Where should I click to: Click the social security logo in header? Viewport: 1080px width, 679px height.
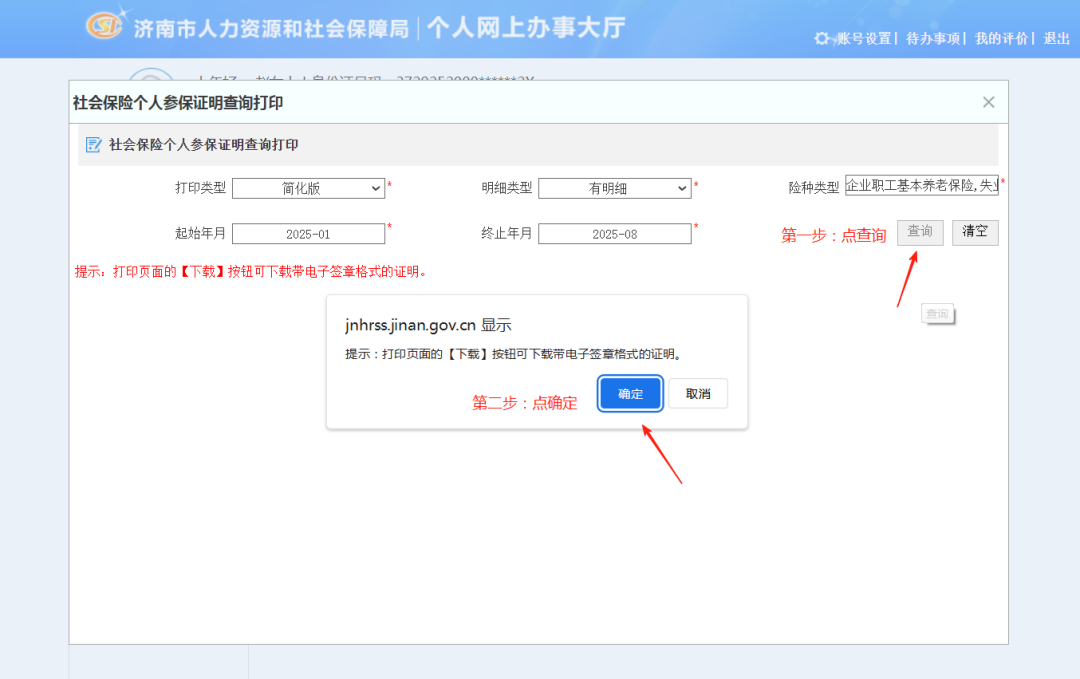105,25
